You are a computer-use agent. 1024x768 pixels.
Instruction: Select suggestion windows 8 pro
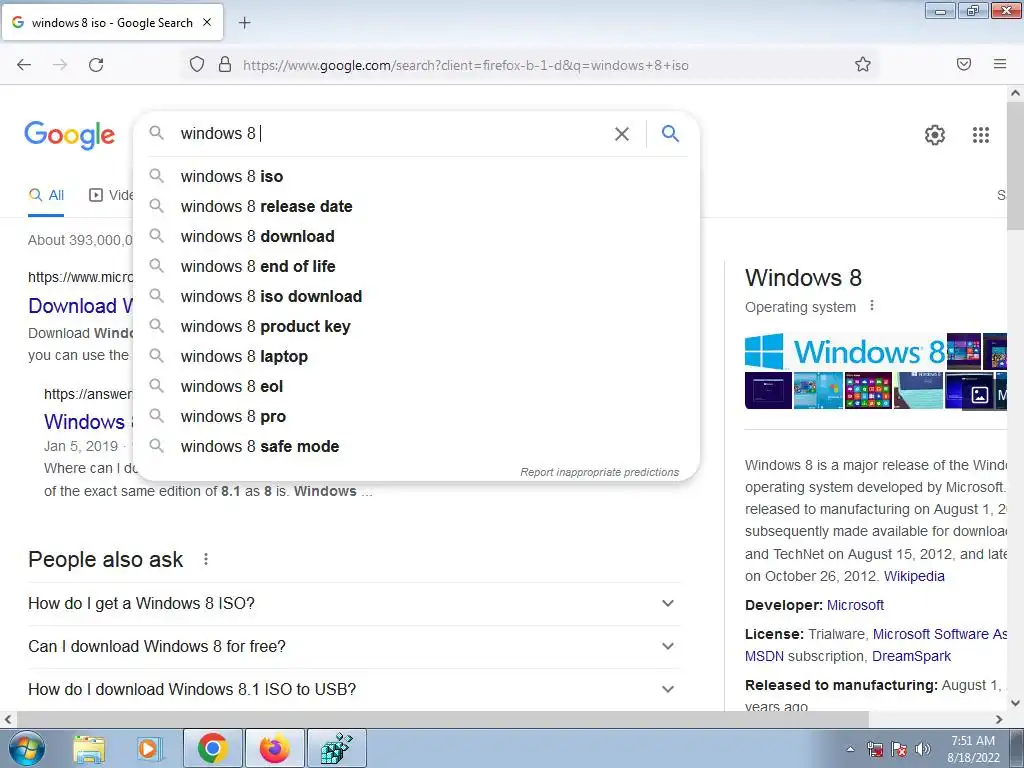point(417,417)
